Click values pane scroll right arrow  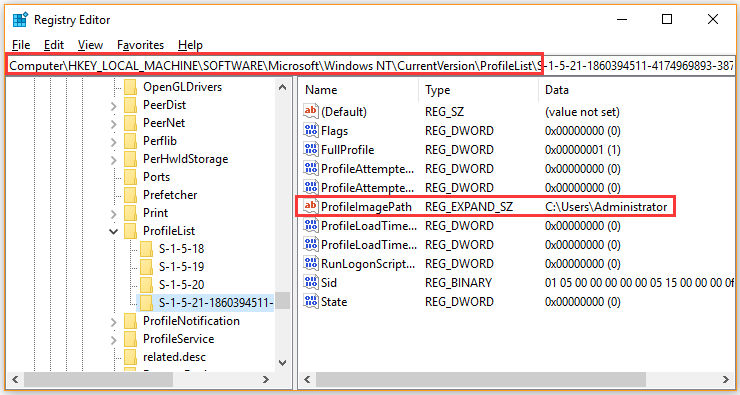click(725, 379)
